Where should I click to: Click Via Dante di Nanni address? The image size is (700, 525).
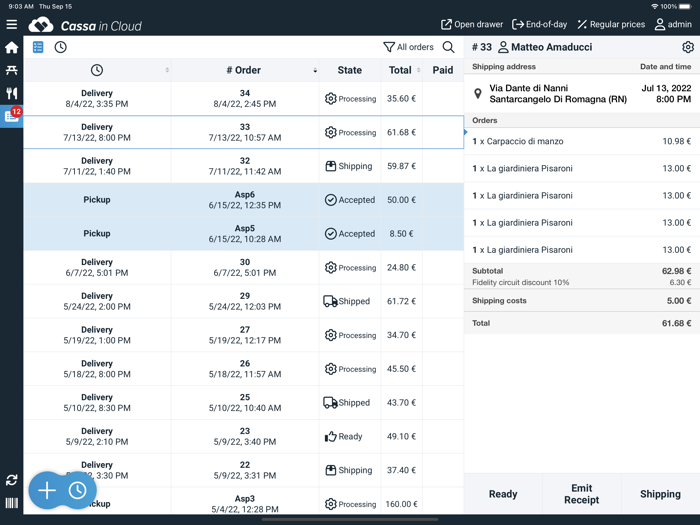[x=529, y=88]
